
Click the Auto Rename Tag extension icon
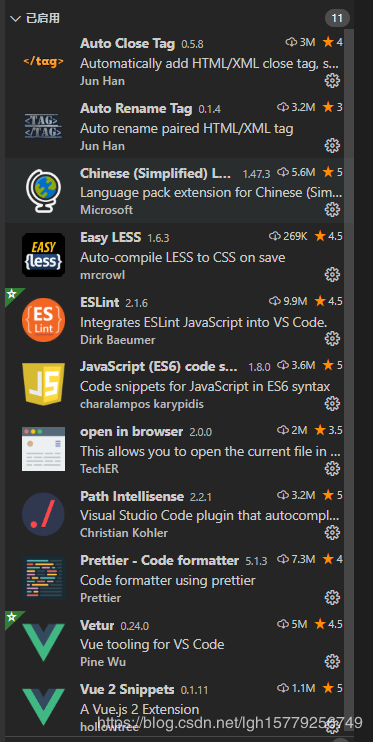[43, 126]
